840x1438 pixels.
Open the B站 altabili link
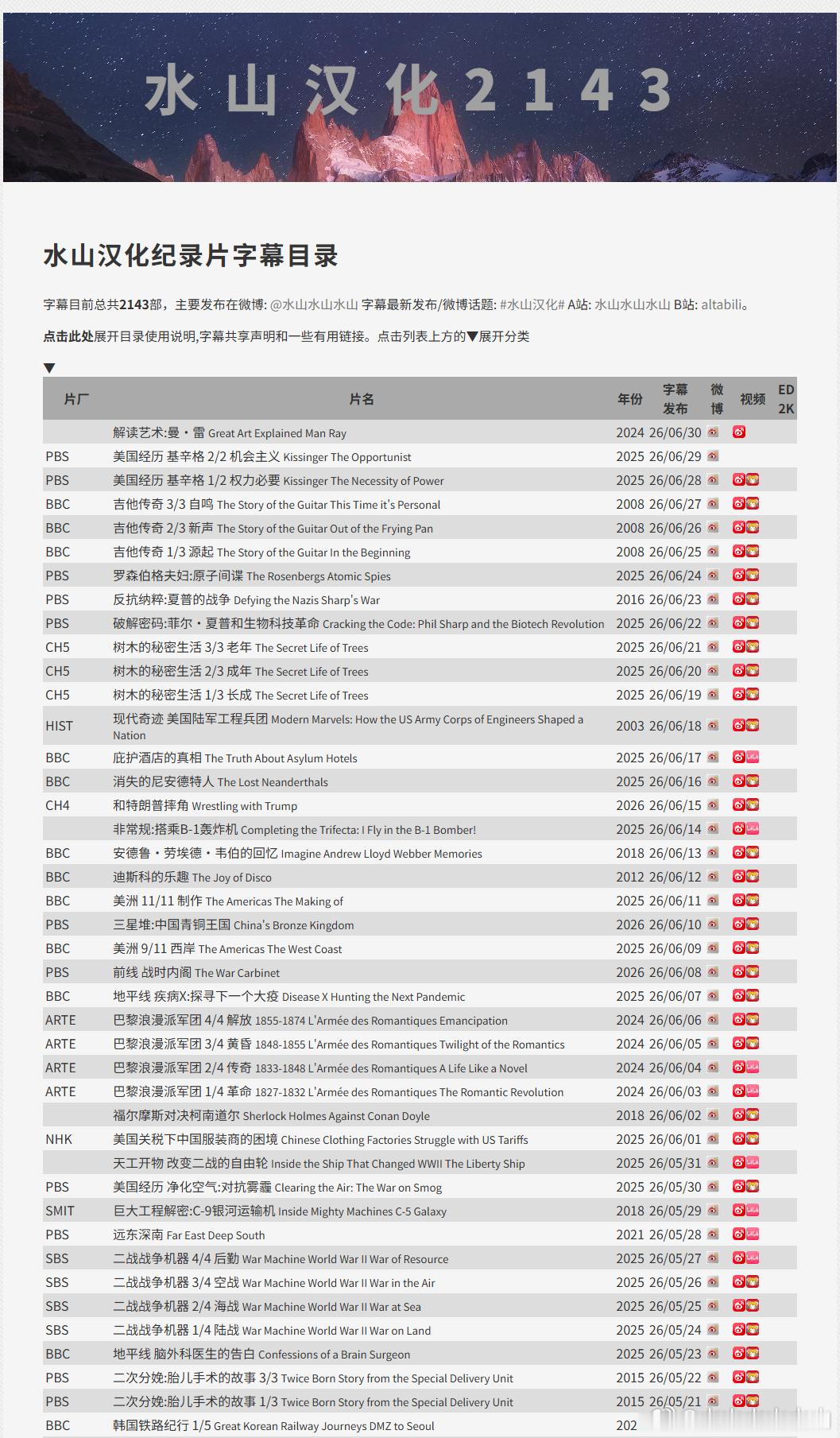pyautogui.click(x=722, y=304)
